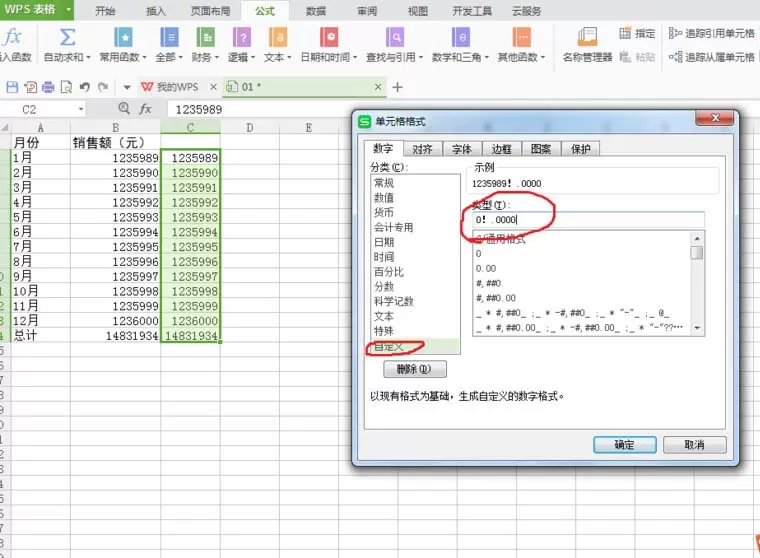Open the 数学和三角 functions icon

460,37
